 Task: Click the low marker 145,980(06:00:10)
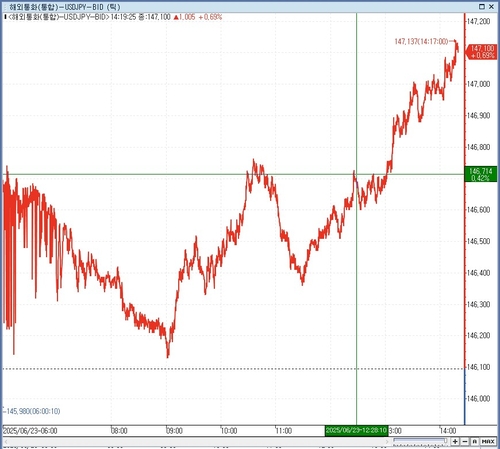[x=33, y=411]
